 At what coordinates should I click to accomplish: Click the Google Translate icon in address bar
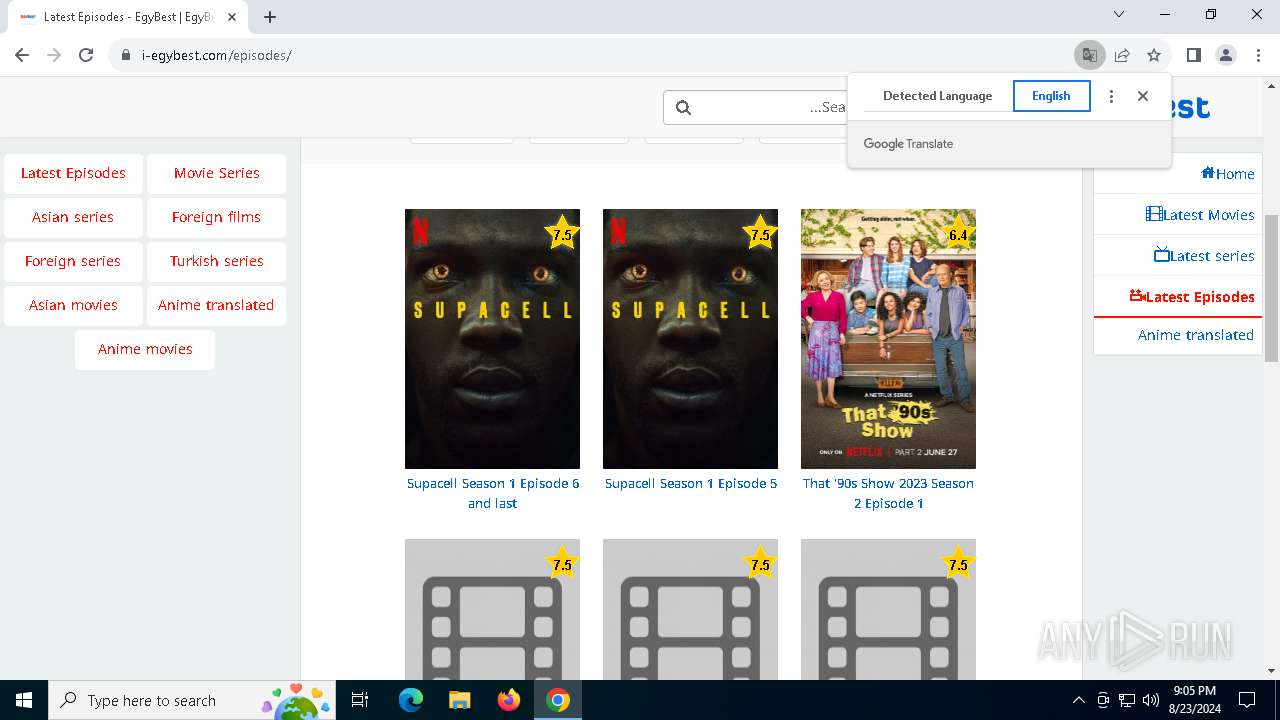[1089, 55]
